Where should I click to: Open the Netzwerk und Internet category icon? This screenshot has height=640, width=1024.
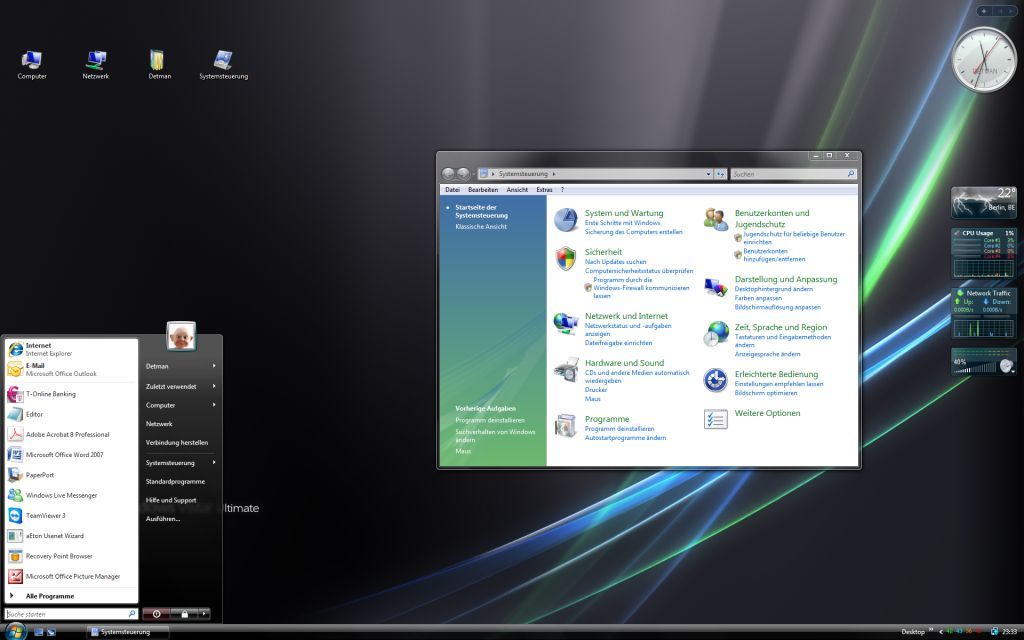(566, 323)
